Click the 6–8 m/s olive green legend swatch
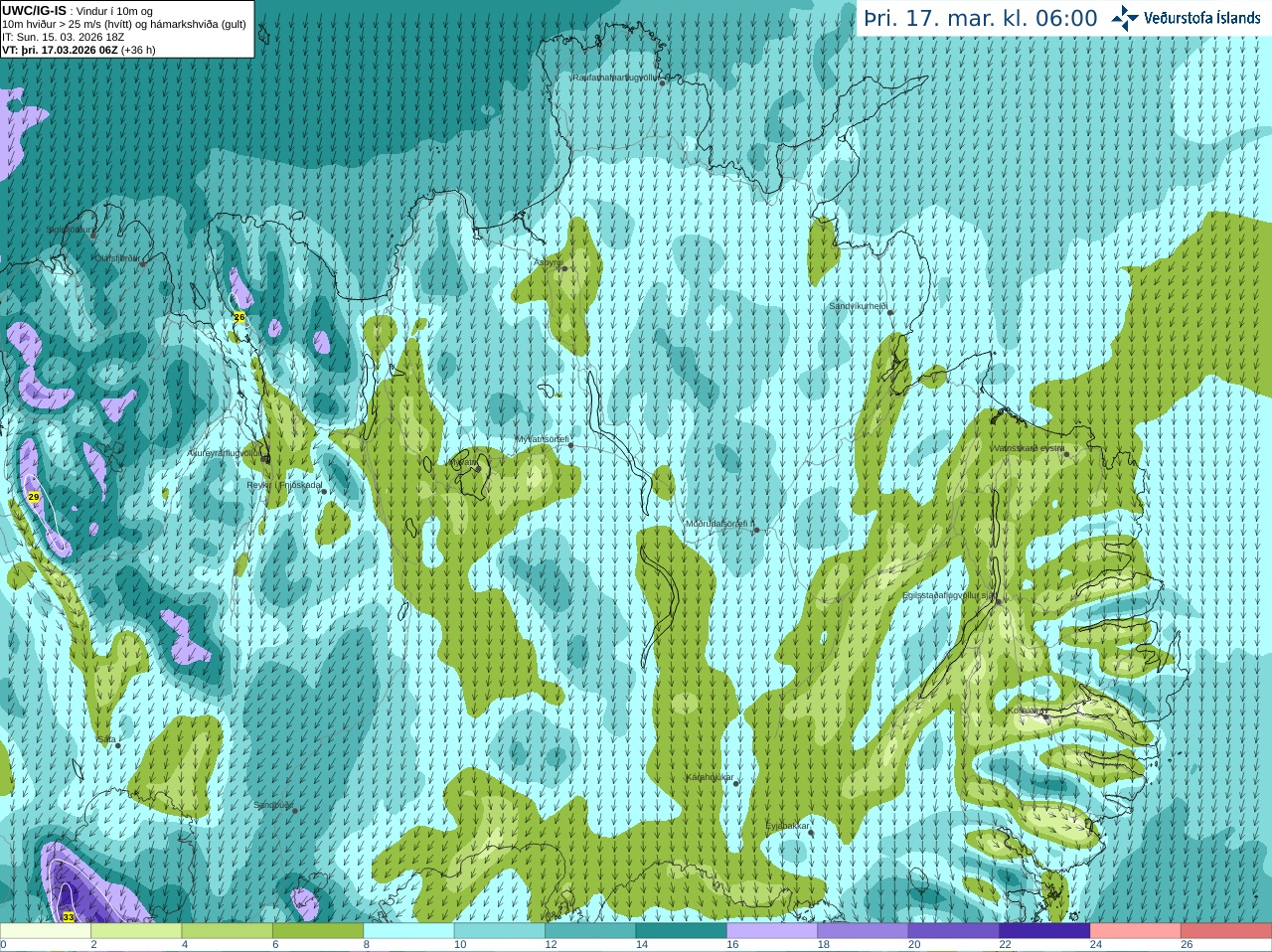The width and height of the screenshot is (1272, 952). click(x=318, y=931)
